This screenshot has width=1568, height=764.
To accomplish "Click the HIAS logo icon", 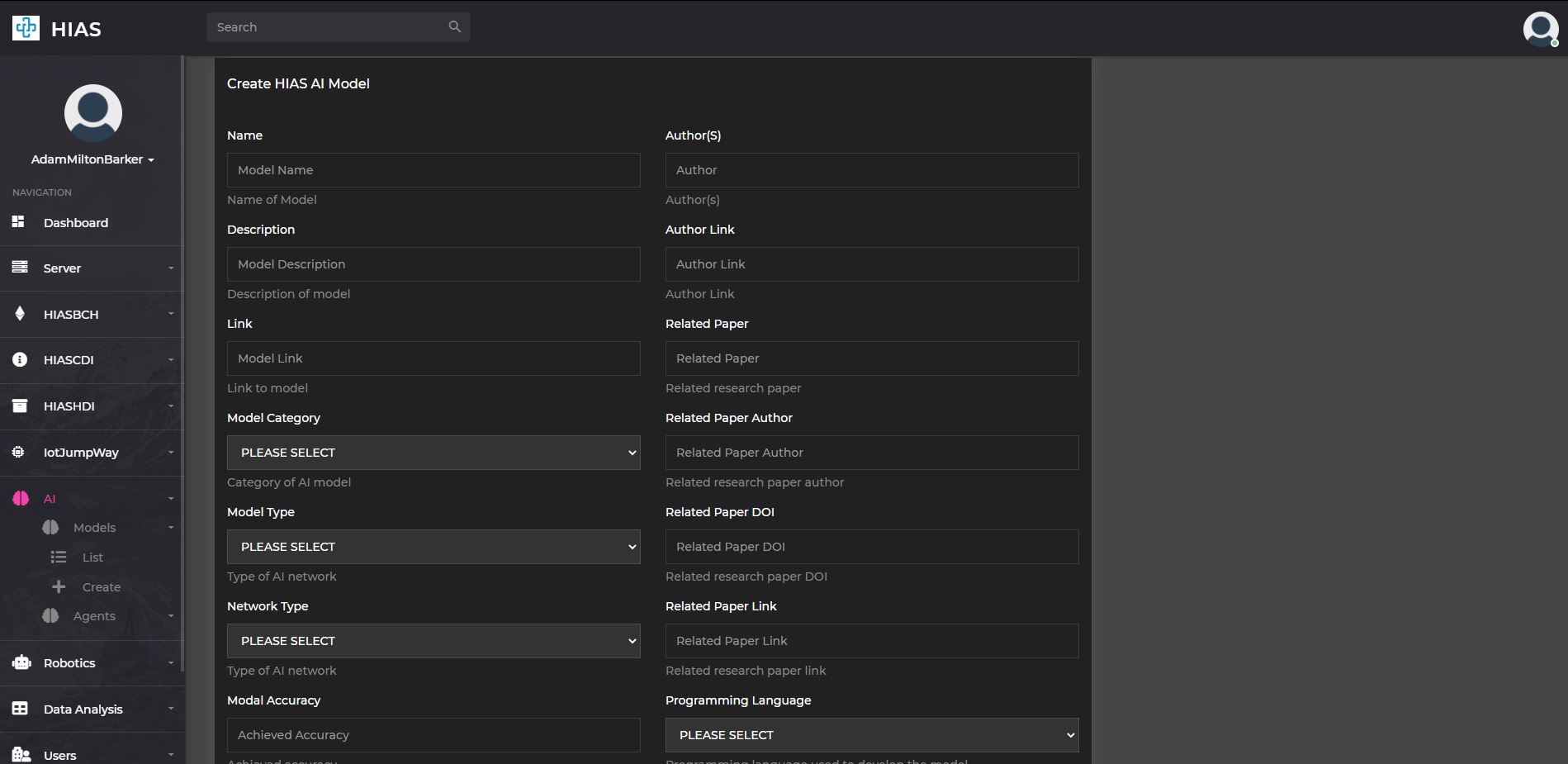I will click(x=26, y=28).
